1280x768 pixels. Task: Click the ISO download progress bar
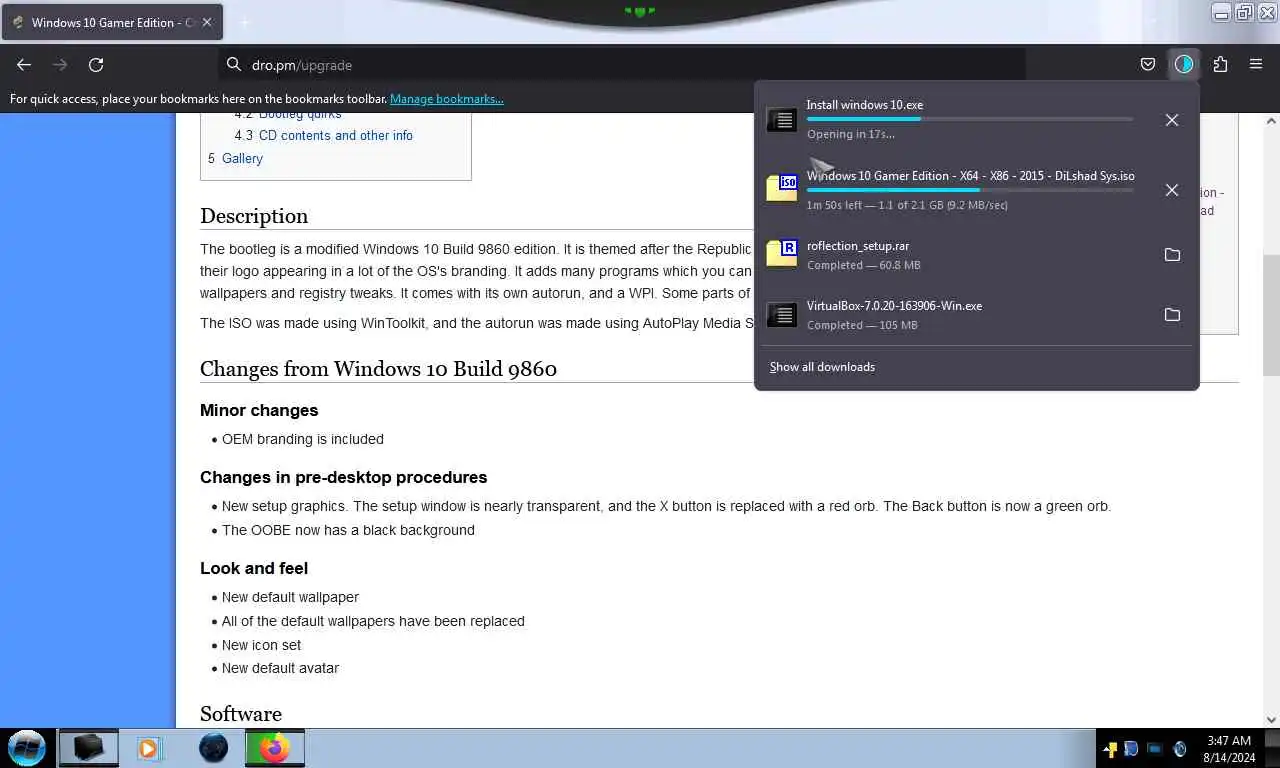click(x=970, y=190)
